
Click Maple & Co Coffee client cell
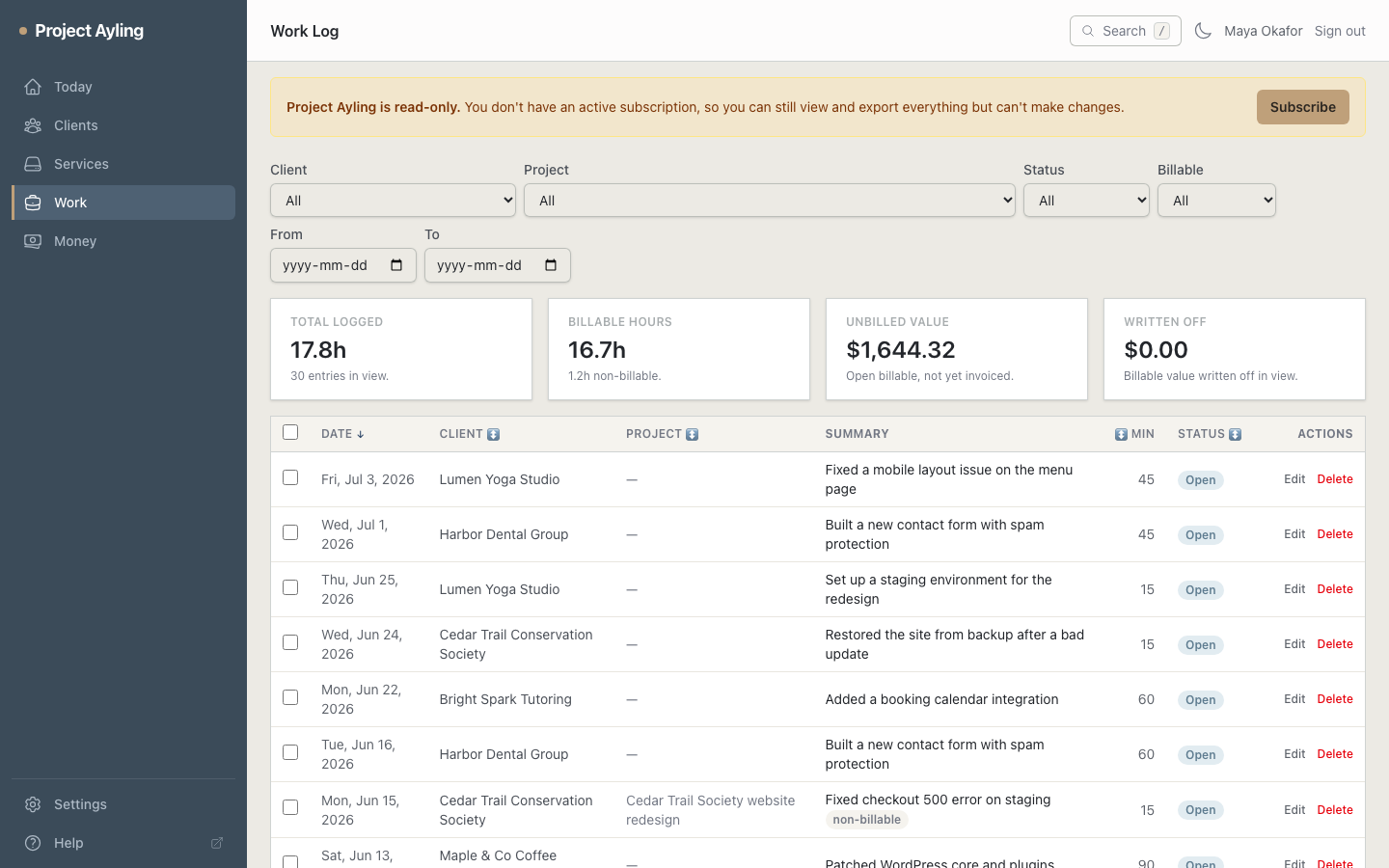point(498,855)
